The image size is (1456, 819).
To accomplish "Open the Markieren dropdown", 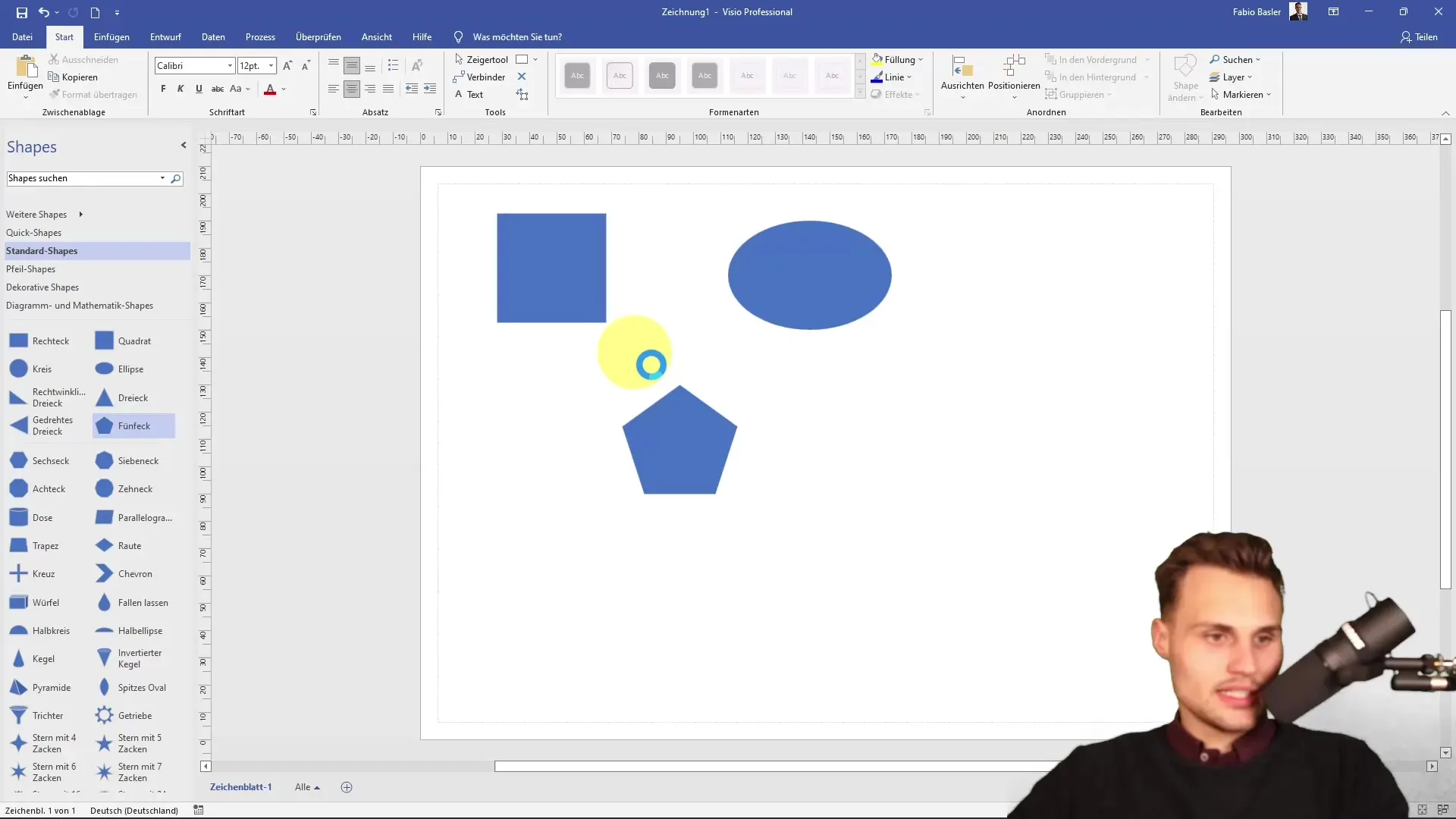I will click(x=1241, y=94).
